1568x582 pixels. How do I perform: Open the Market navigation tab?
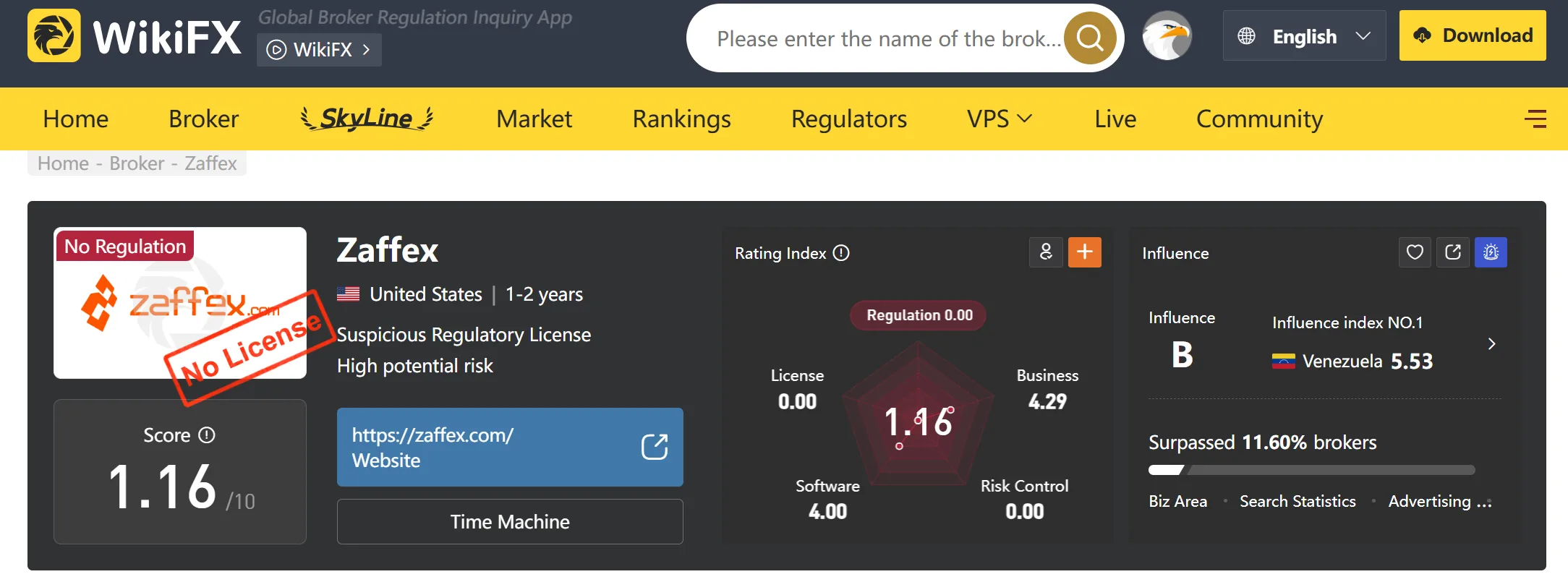pyautogui.click(x=534, y=119)
